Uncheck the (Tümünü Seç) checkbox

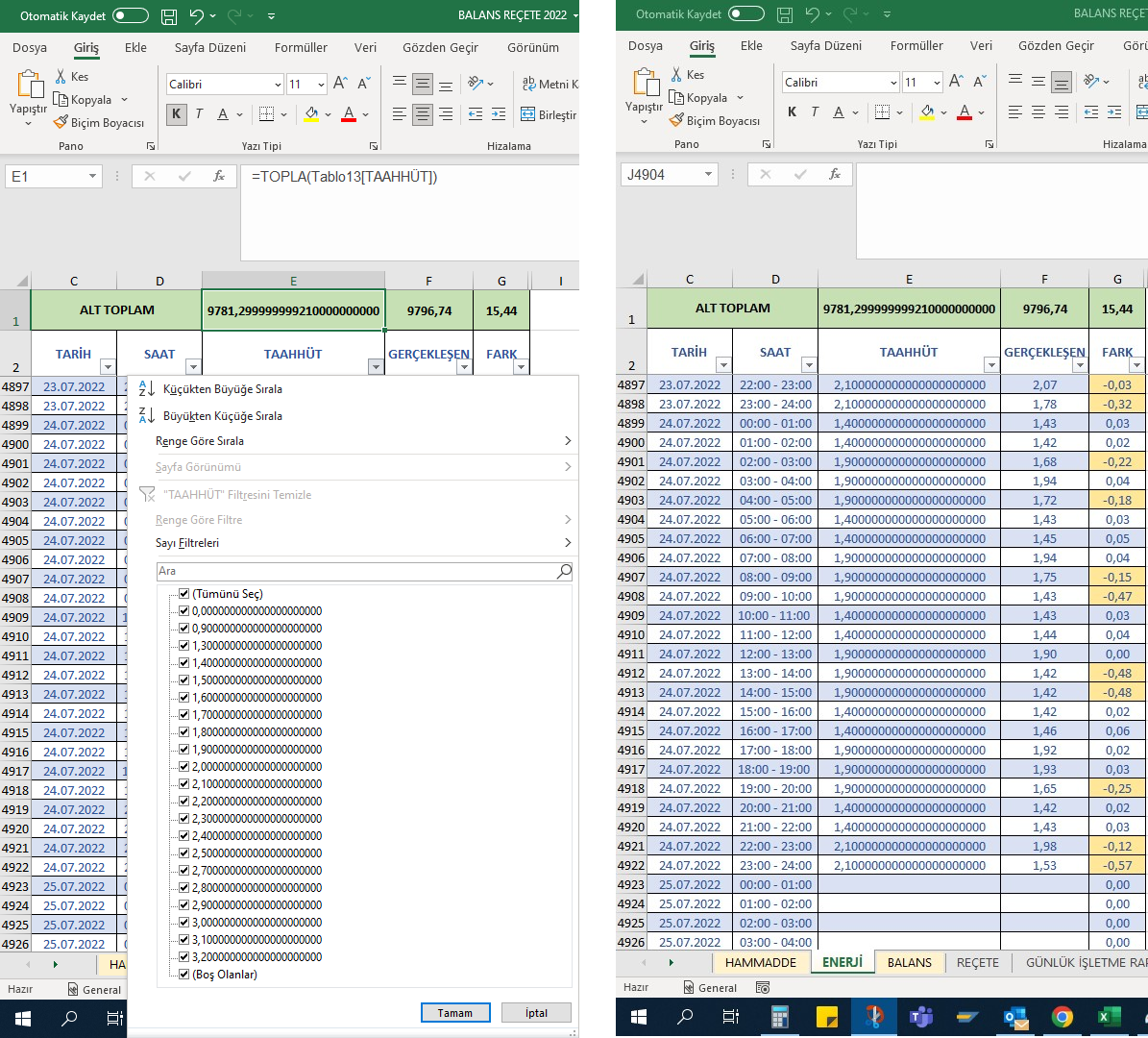(183, 593)
